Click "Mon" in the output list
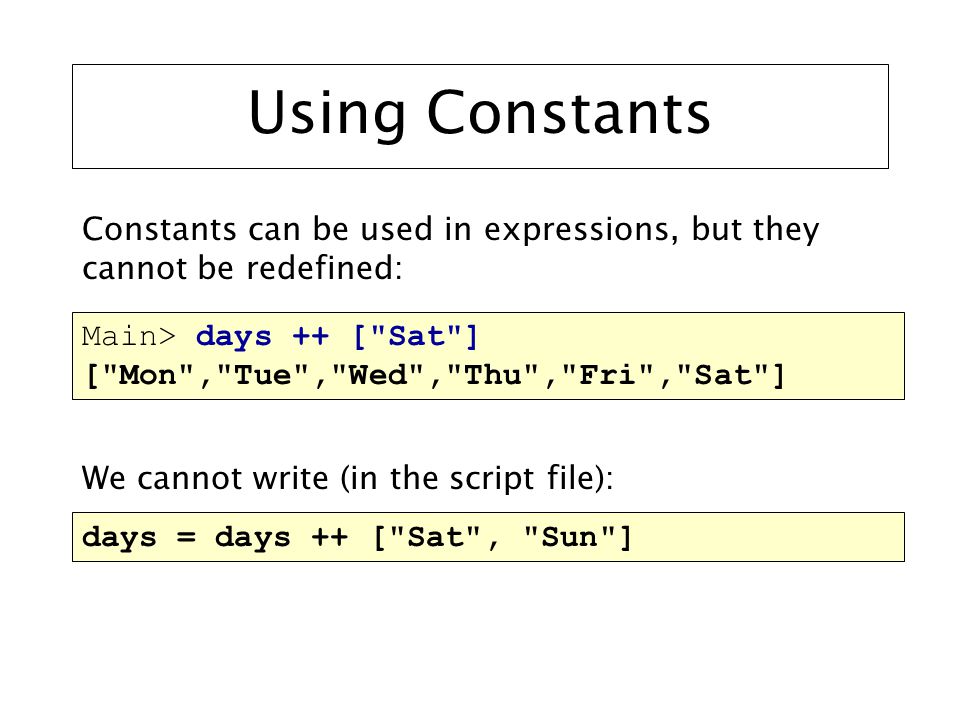The width and height of the screenshot is (960, 720). point(148,375)
